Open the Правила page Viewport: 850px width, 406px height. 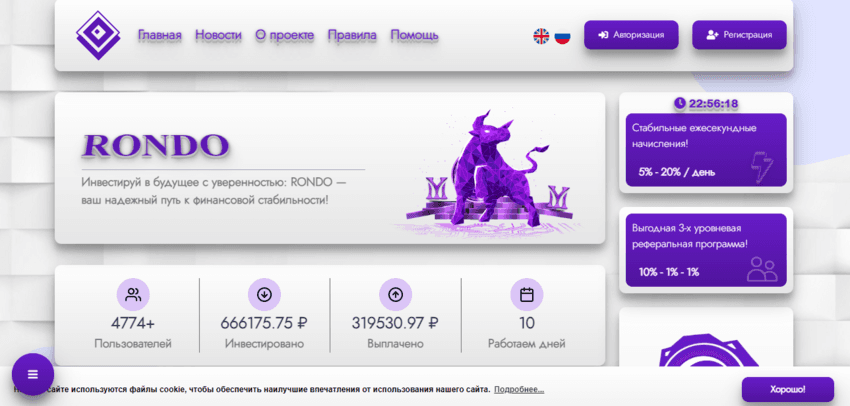pos(352,36)
